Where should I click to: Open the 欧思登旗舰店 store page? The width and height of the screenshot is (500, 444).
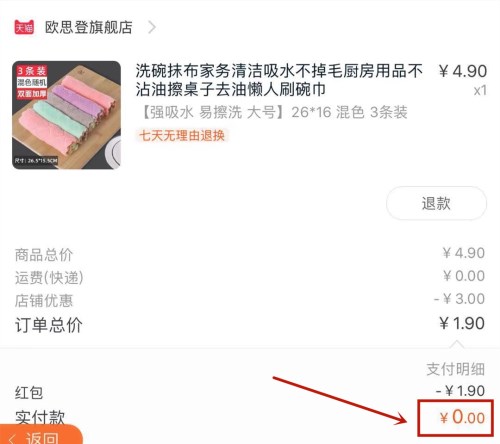coord(89,27)
